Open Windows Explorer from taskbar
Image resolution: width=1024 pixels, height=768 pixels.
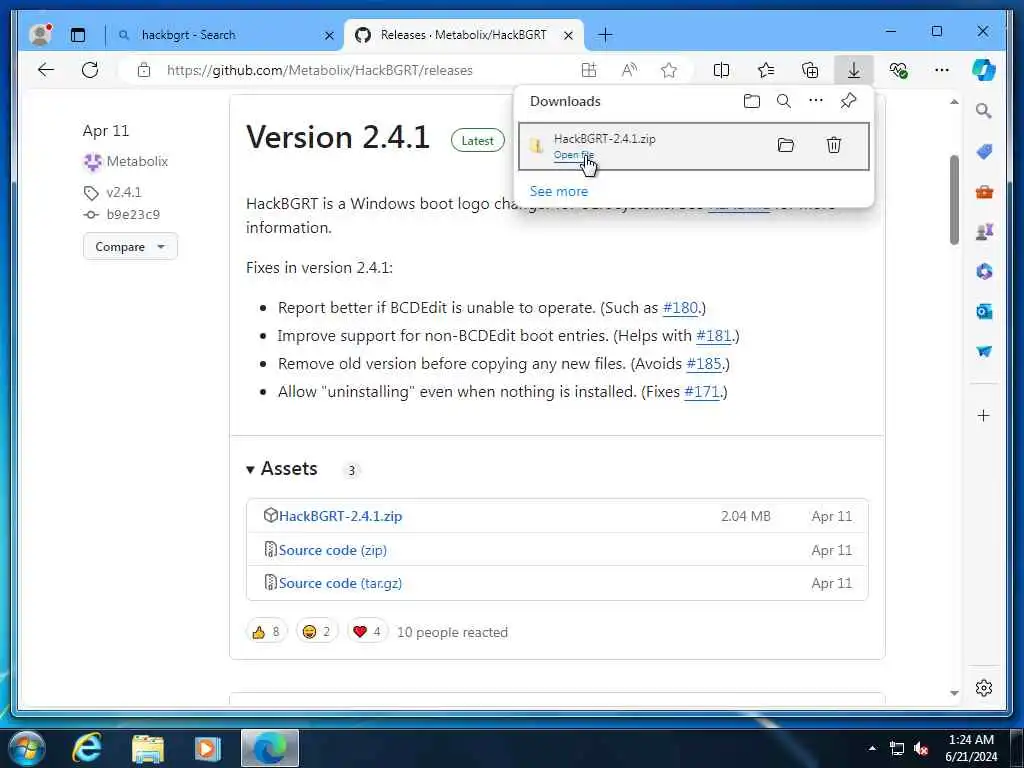click(x=148, y=748)
